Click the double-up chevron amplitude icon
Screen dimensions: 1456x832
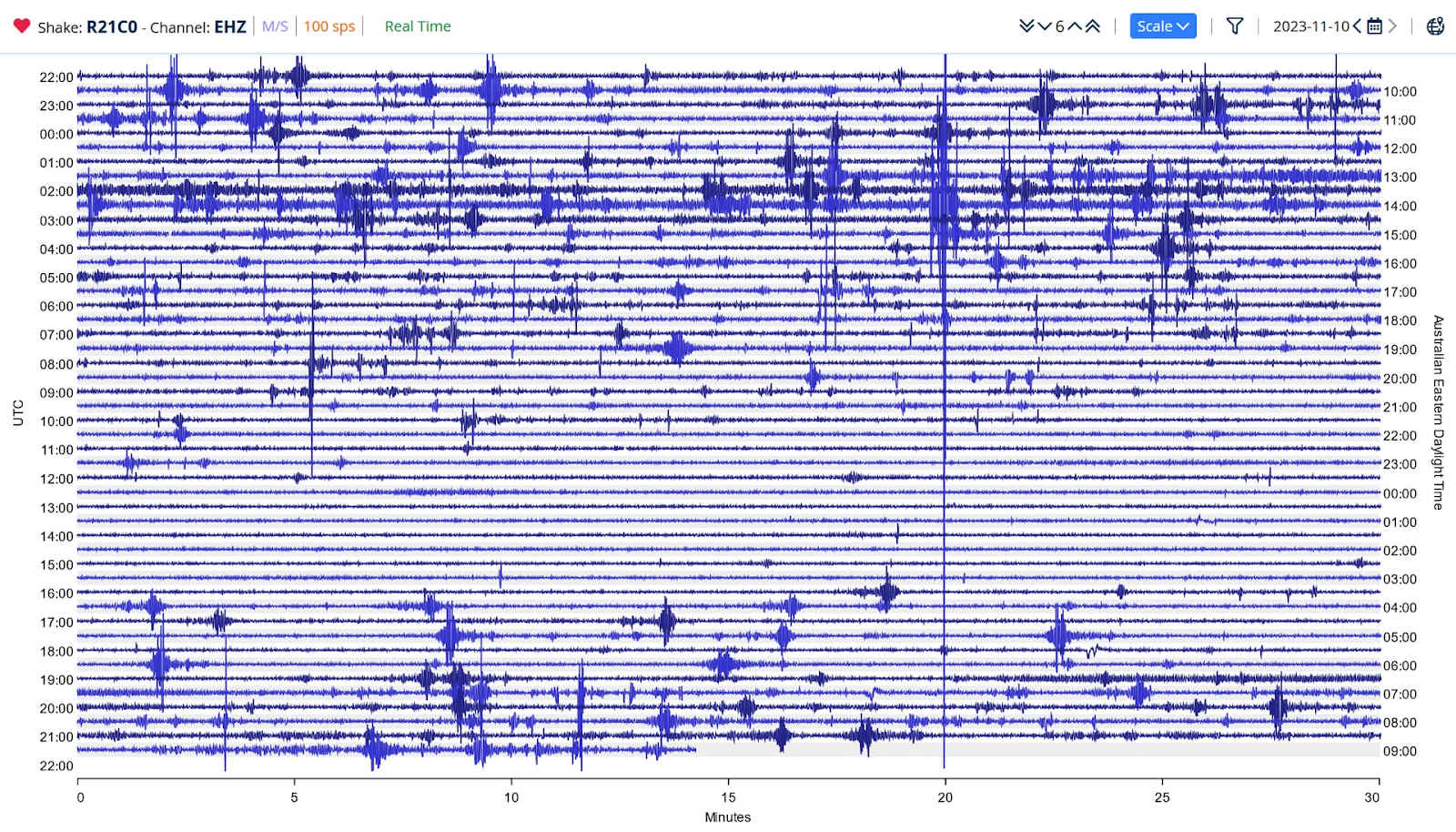coord(1093,26)
